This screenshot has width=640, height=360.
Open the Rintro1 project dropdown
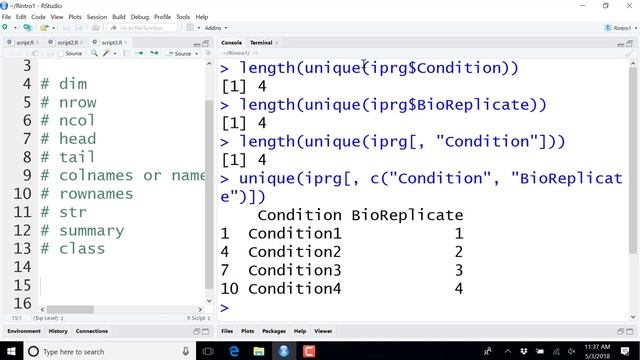tap(620, 28)
